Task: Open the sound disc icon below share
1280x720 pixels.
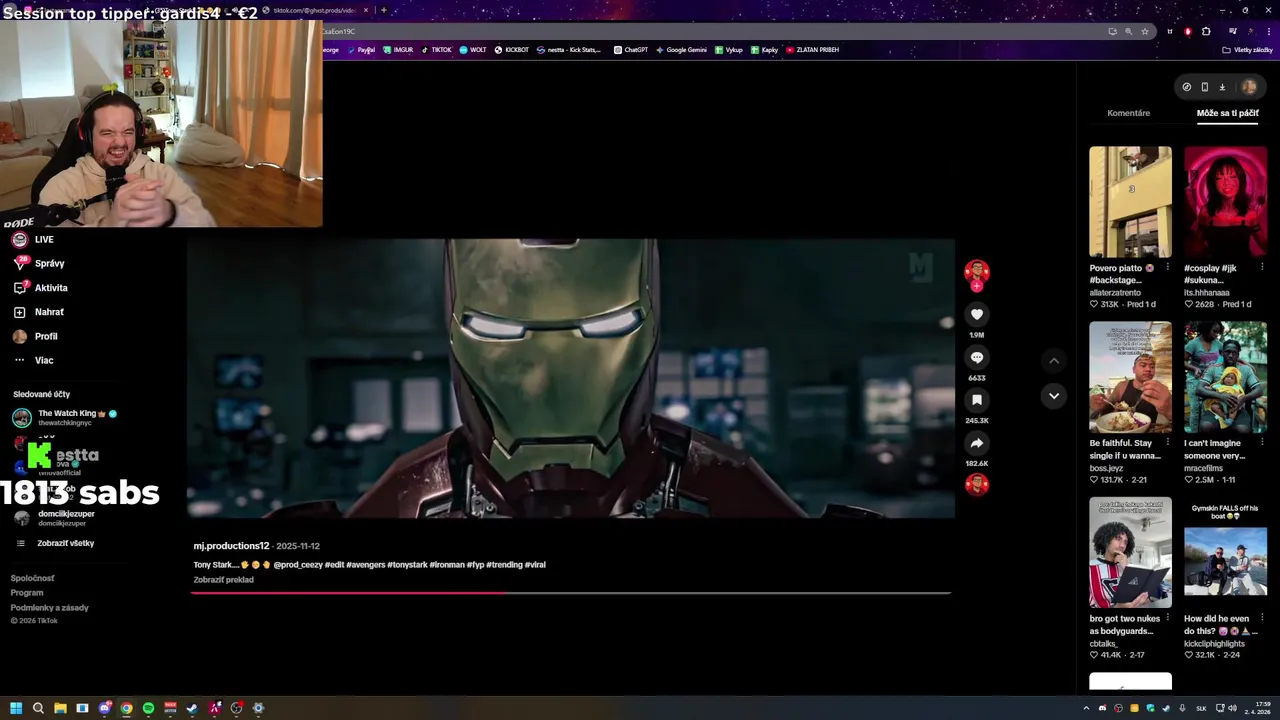Action: 977,485
